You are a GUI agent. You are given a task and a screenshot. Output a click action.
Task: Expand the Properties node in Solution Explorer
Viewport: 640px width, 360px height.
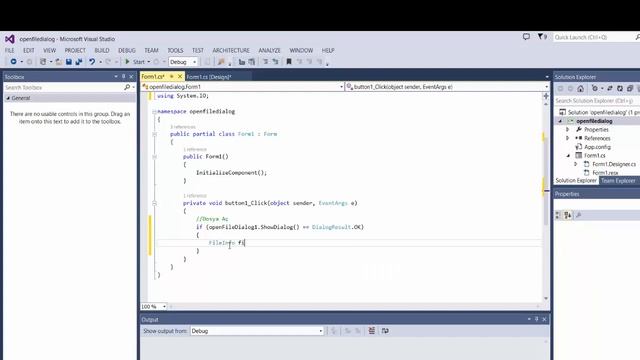(x=567, y=129)
